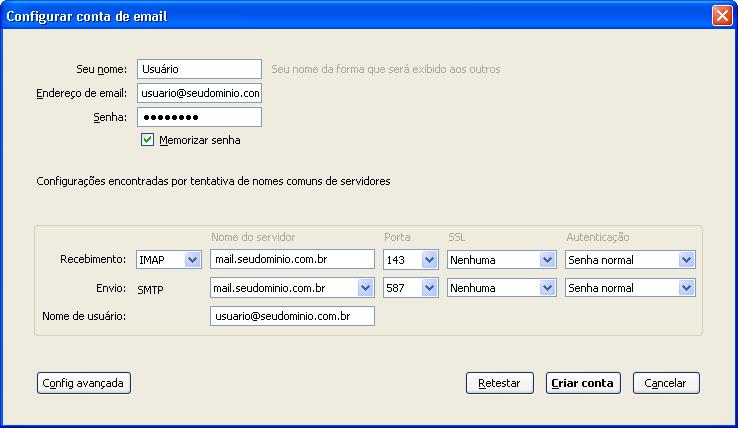Click the Endereço de email field

198,93
